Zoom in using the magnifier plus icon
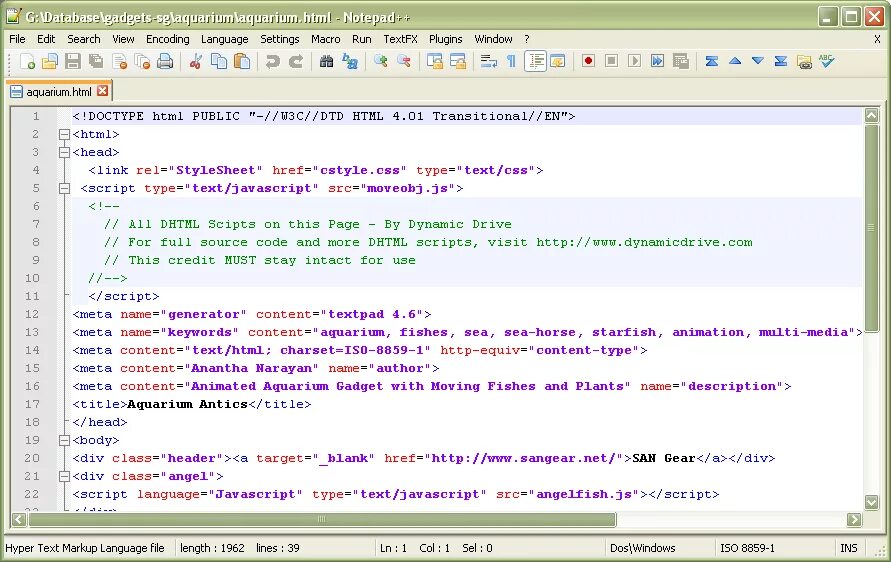Viewport: 891px width, 562px height. pyautogui.click(x=381, y=61)
